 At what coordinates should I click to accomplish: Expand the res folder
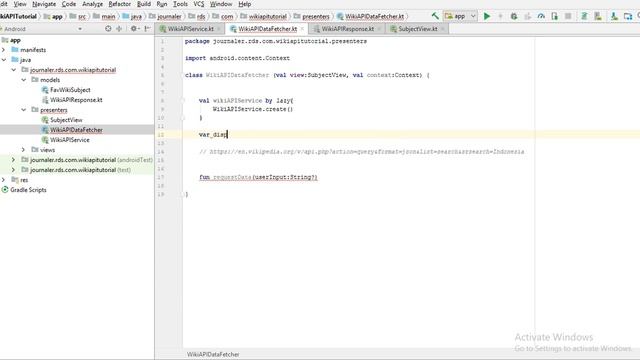click(4, 180)
